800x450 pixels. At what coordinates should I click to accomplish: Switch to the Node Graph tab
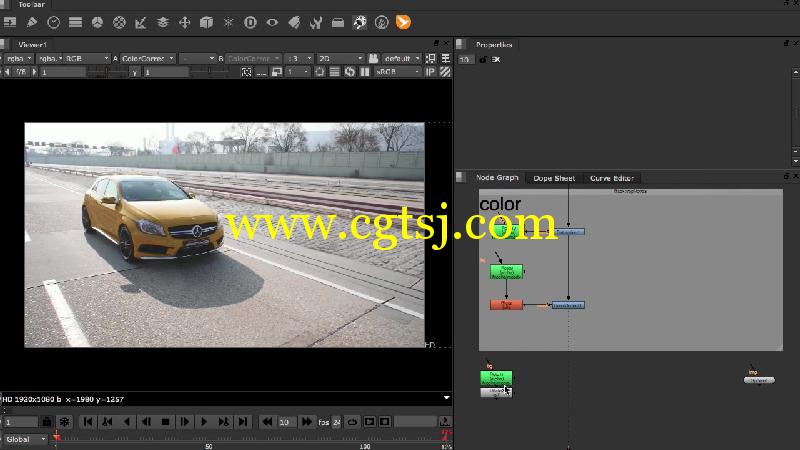click(497, 178)
